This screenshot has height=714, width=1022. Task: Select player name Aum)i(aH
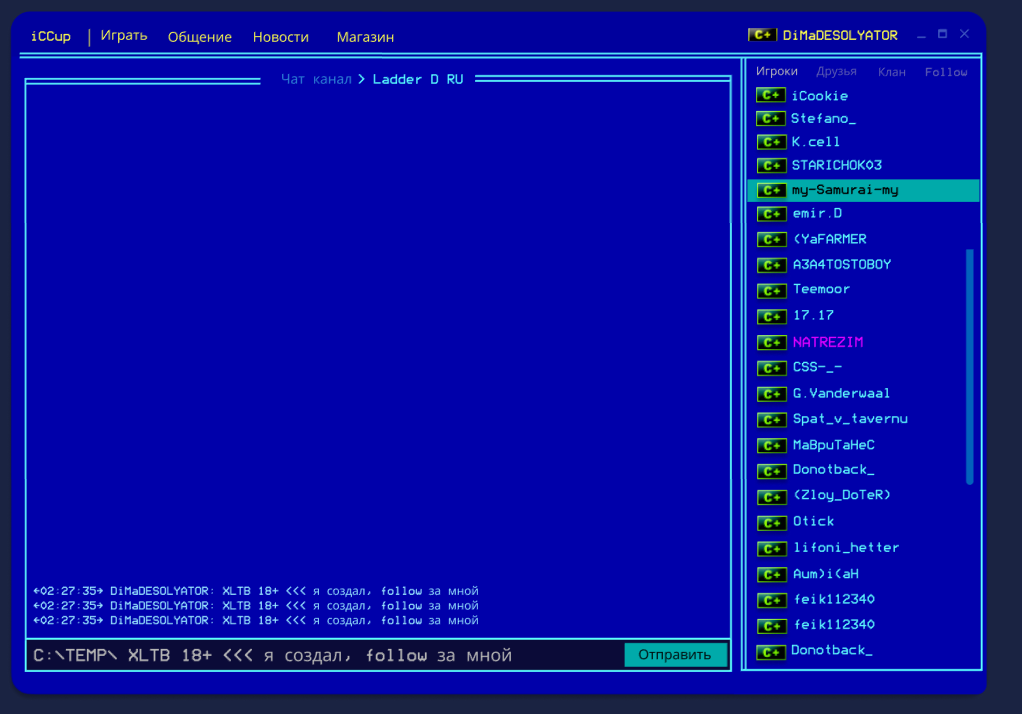[x=826, y=574]
